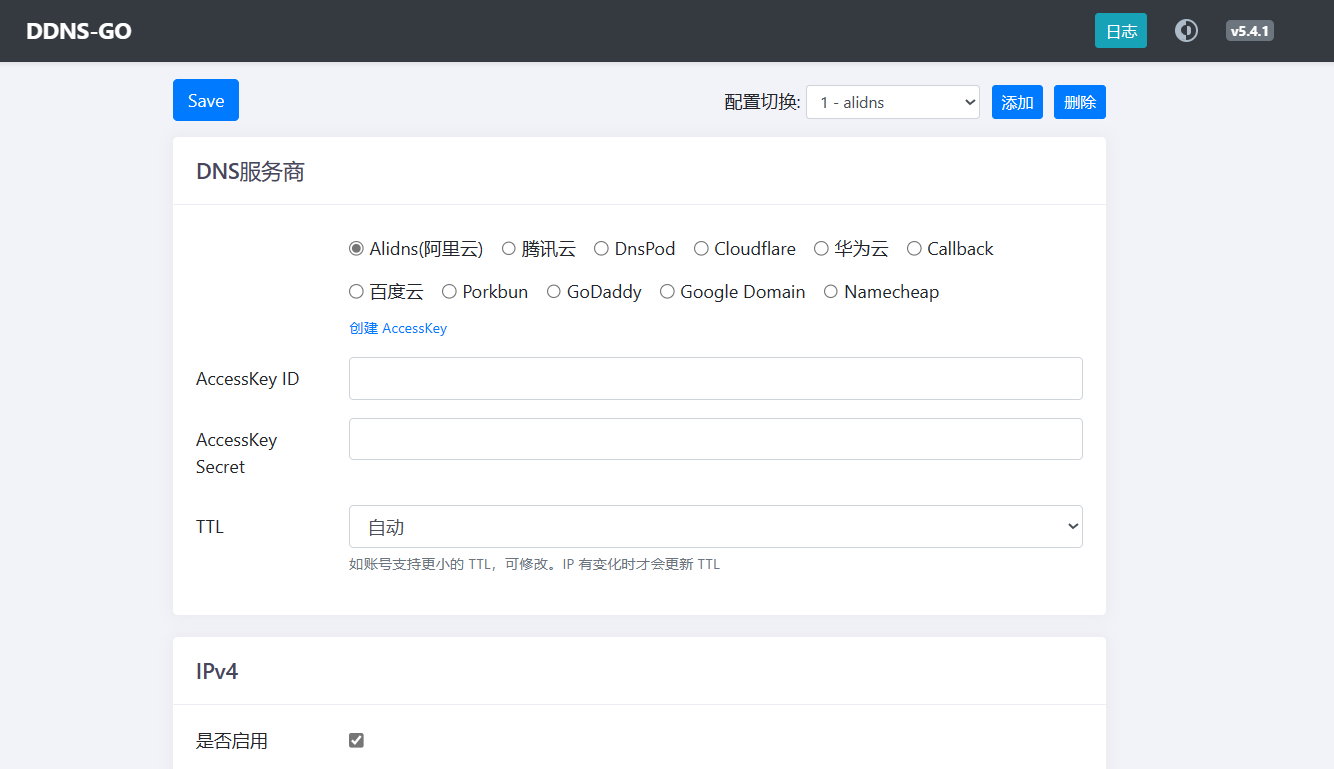
Task: Click the v5.4.1 version badge
Action: pyautogui.click(x=1249, y=30)
